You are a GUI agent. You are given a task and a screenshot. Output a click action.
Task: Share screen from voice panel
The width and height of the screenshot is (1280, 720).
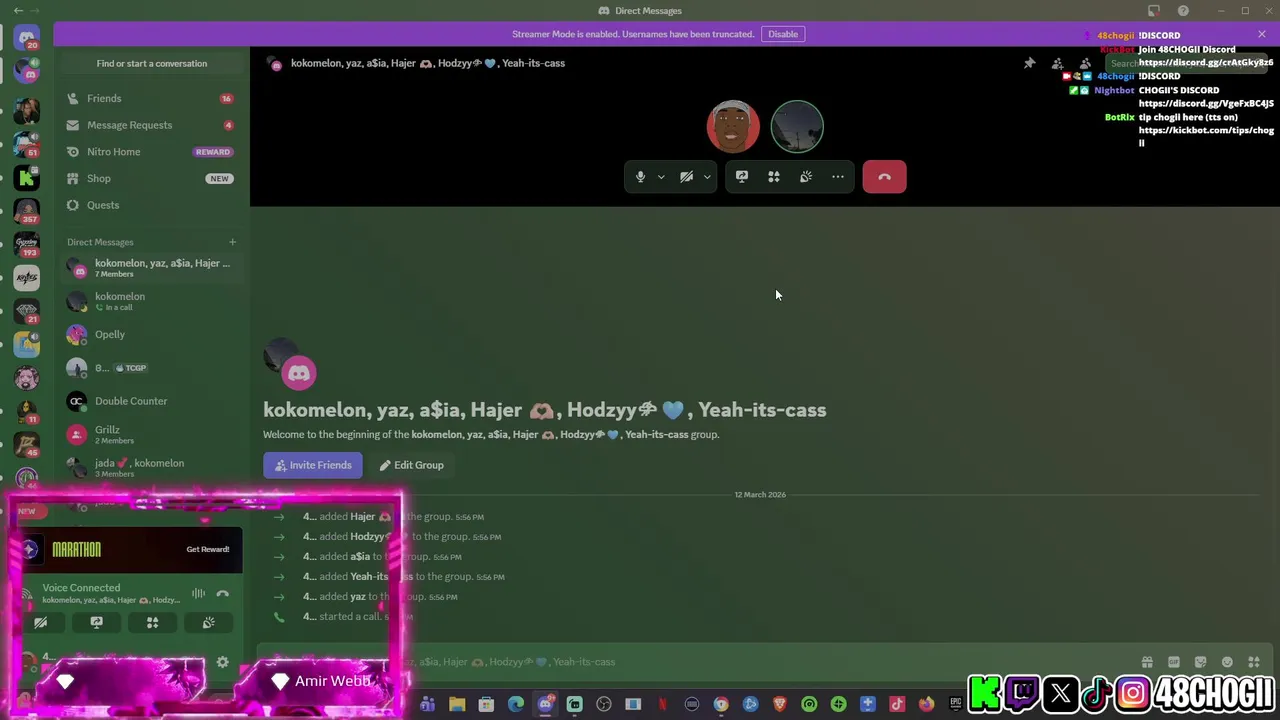(96, 622)
